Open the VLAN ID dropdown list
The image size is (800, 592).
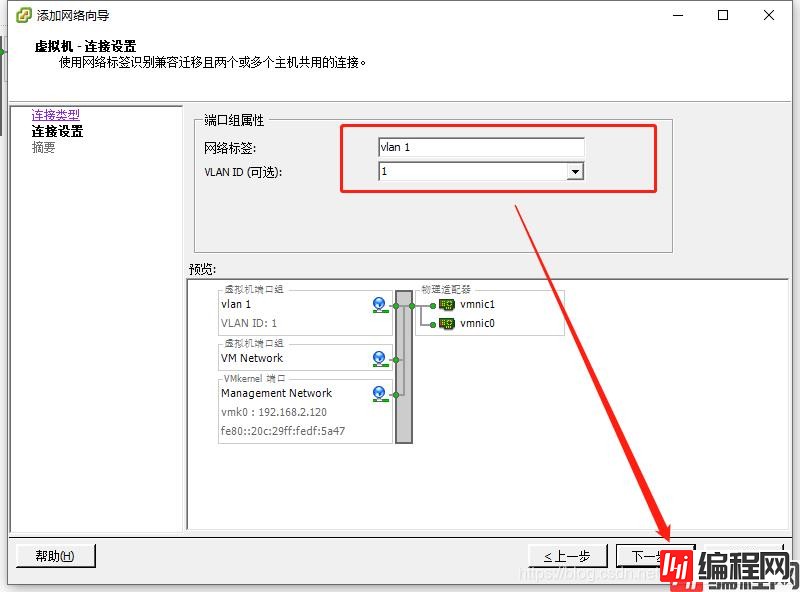(576, 171)
